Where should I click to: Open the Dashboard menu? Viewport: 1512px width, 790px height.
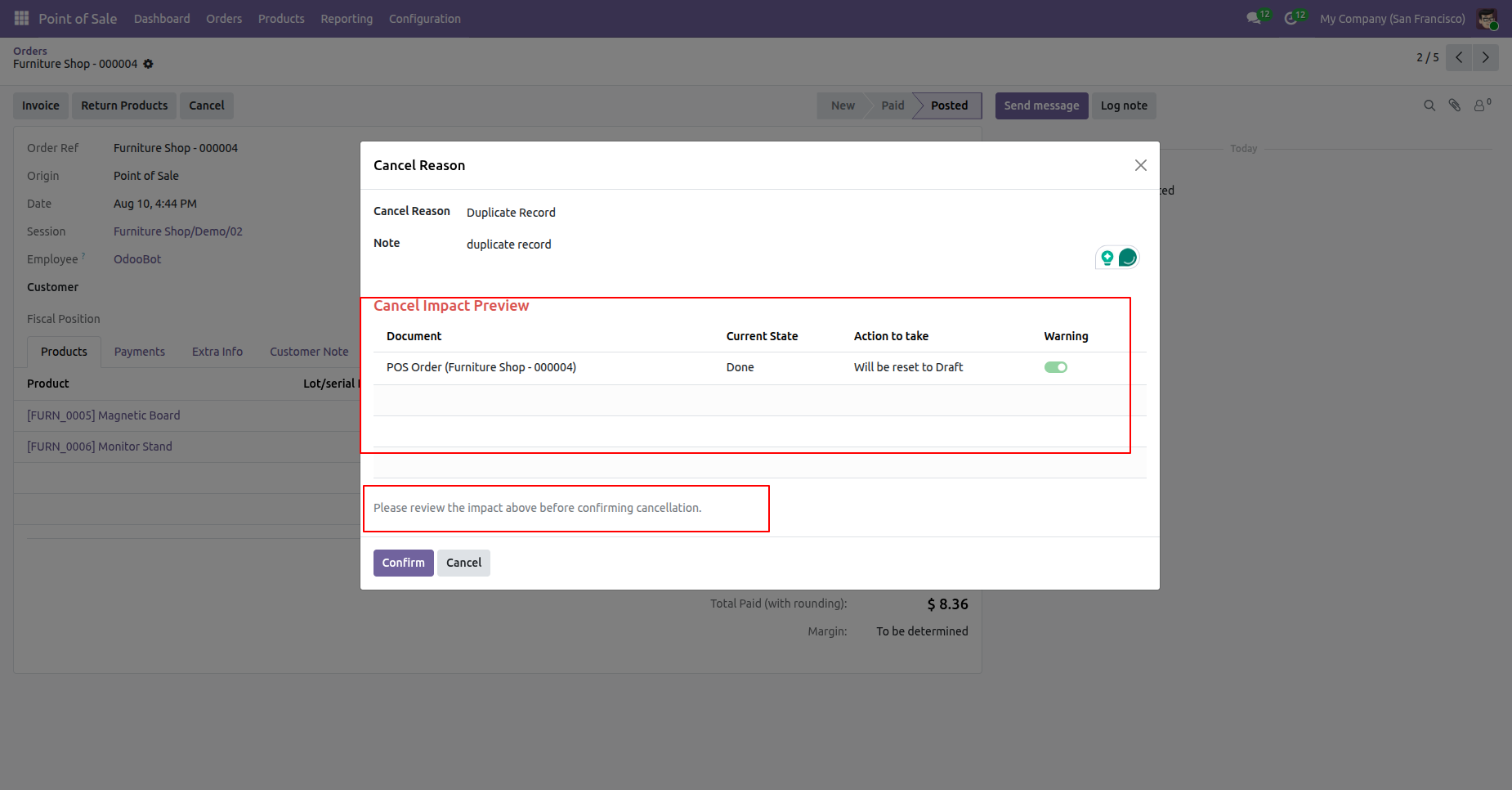pos(162,18)
